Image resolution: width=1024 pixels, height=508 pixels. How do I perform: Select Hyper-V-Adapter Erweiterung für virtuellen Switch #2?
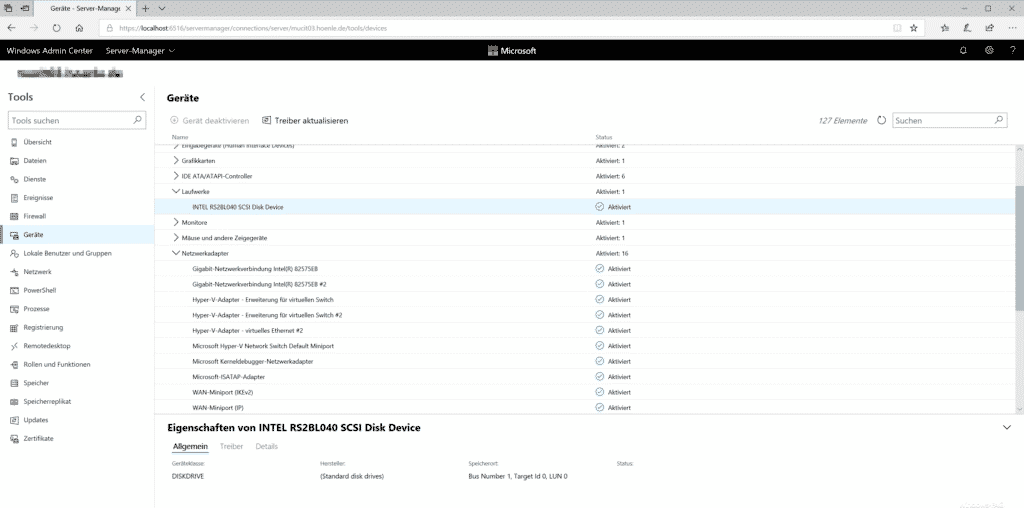click(x=585, y=315)
